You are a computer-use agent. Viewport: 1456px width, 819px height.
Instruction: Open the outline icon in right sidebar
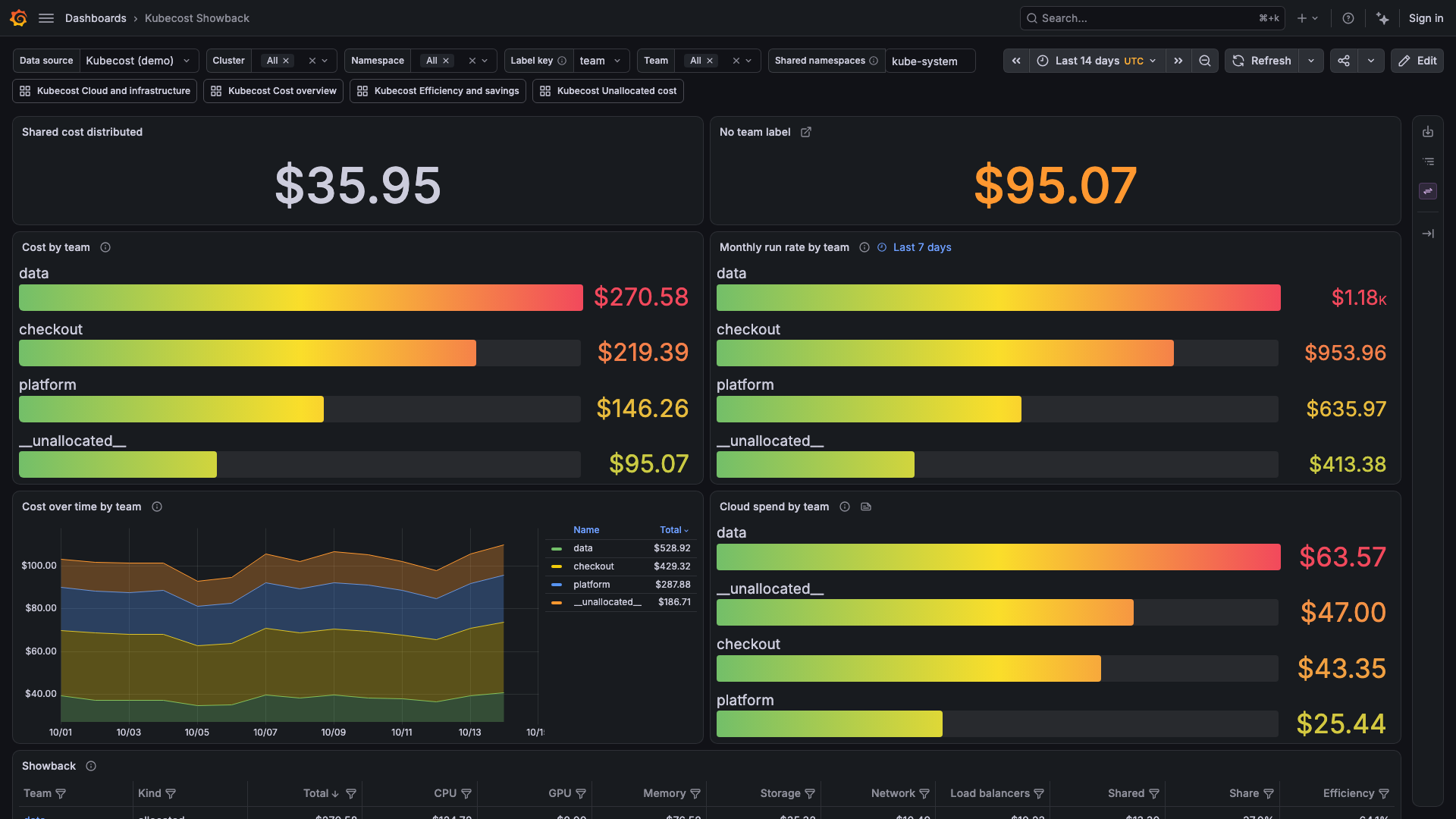pyautogui.click(x=1428, y=162)
